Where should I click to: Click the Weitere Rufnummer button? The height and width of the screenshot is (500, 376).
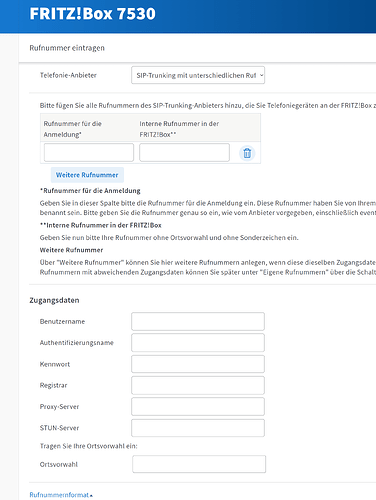coord(87,175)
